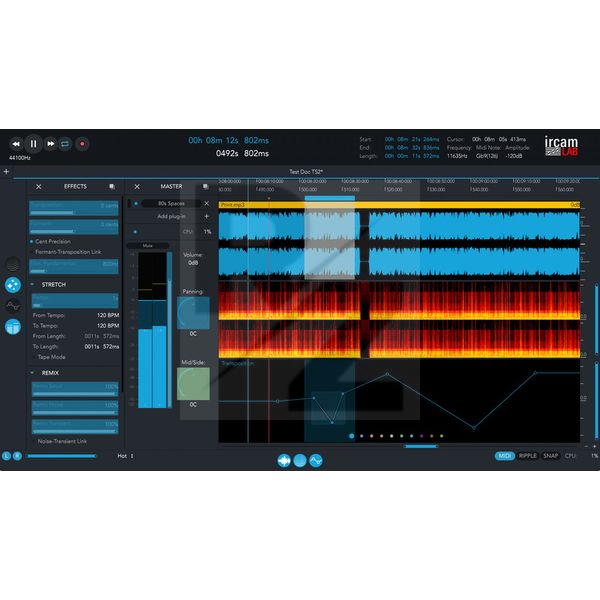Remove the 80s Spaces plug-in
The image size is (600, 600).
[207, 204]
